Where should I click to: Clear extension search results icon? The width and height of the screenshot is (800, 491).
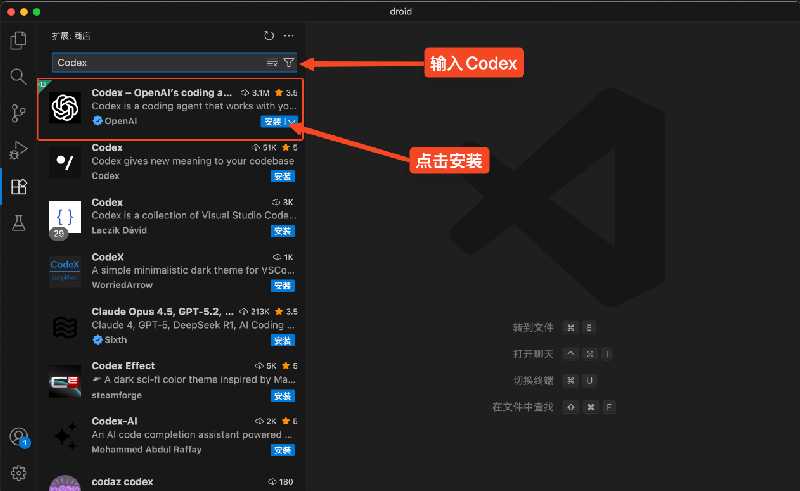click(x=272, y=63)
